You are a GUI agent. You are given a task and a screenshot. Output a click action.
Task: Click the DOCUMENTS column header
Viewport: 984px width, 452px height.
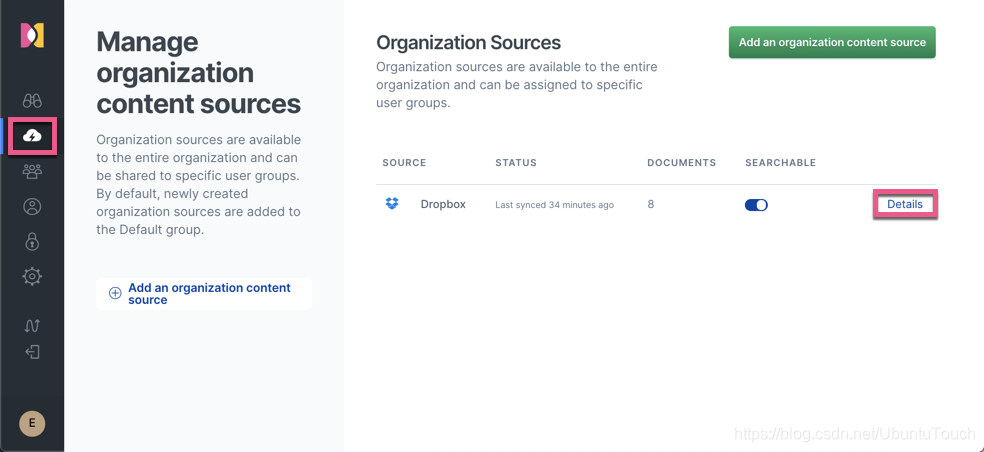(x=682, y=162)
